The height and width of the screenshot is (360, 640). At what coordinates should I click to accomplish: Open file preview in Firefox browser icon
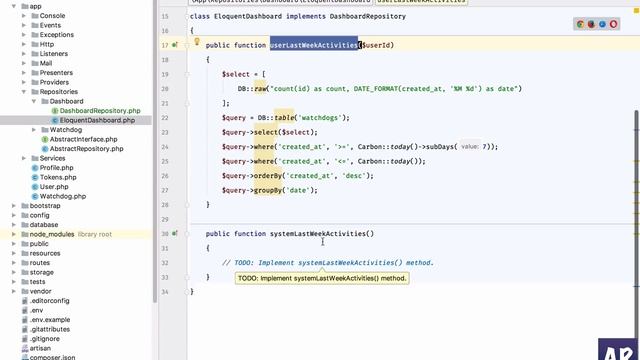coord(591,24)
